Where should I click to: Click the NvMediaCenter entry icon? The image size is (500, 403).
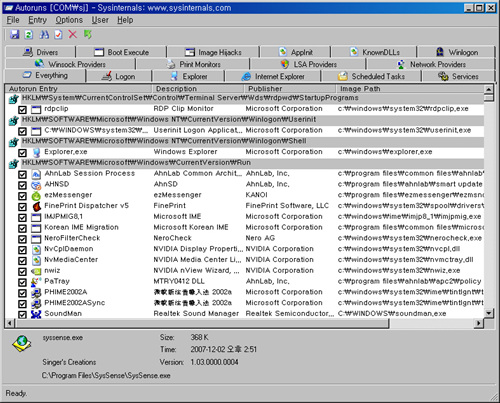pos(36,260)
